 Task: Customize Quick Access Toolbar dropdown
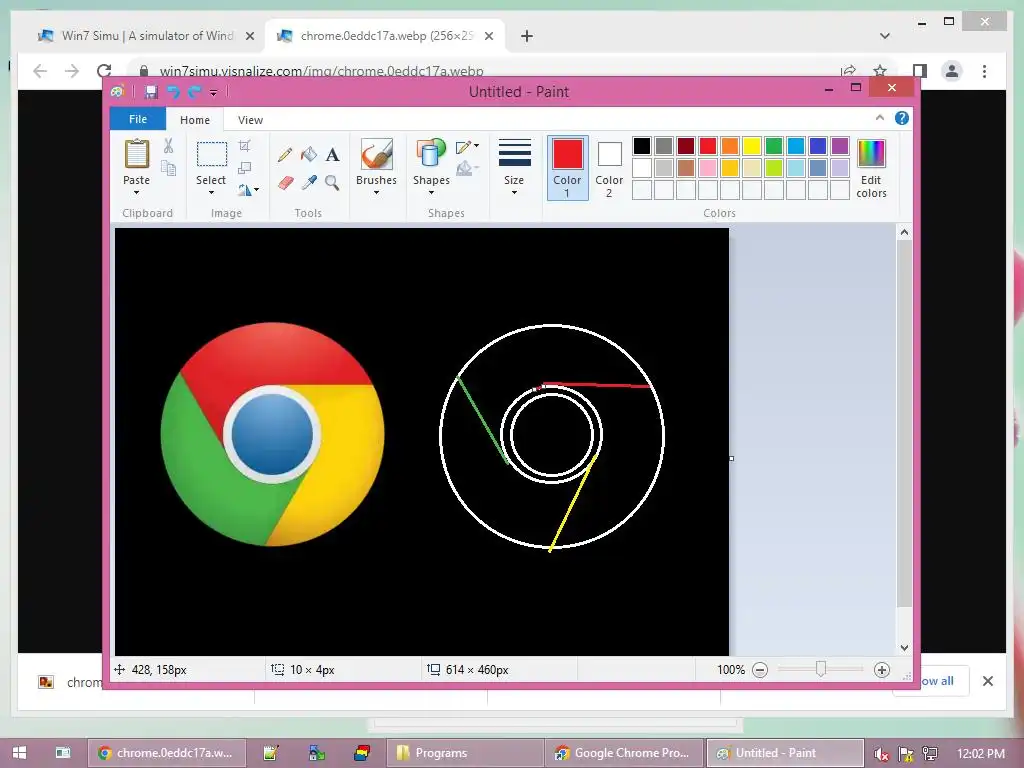tap(214, 93)
